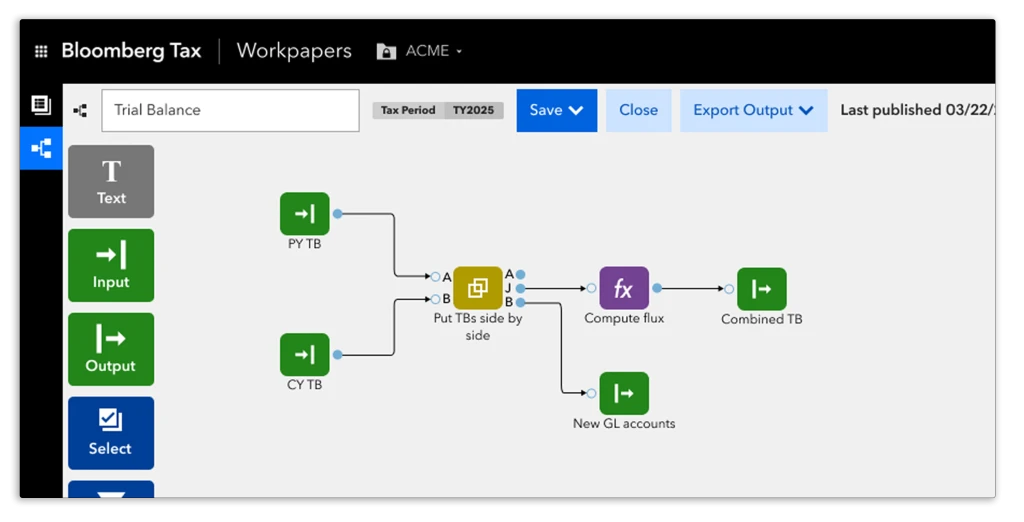1024x522 pixels.
Task: Click the workflow icon beside name field
Action: pos(81,110)
